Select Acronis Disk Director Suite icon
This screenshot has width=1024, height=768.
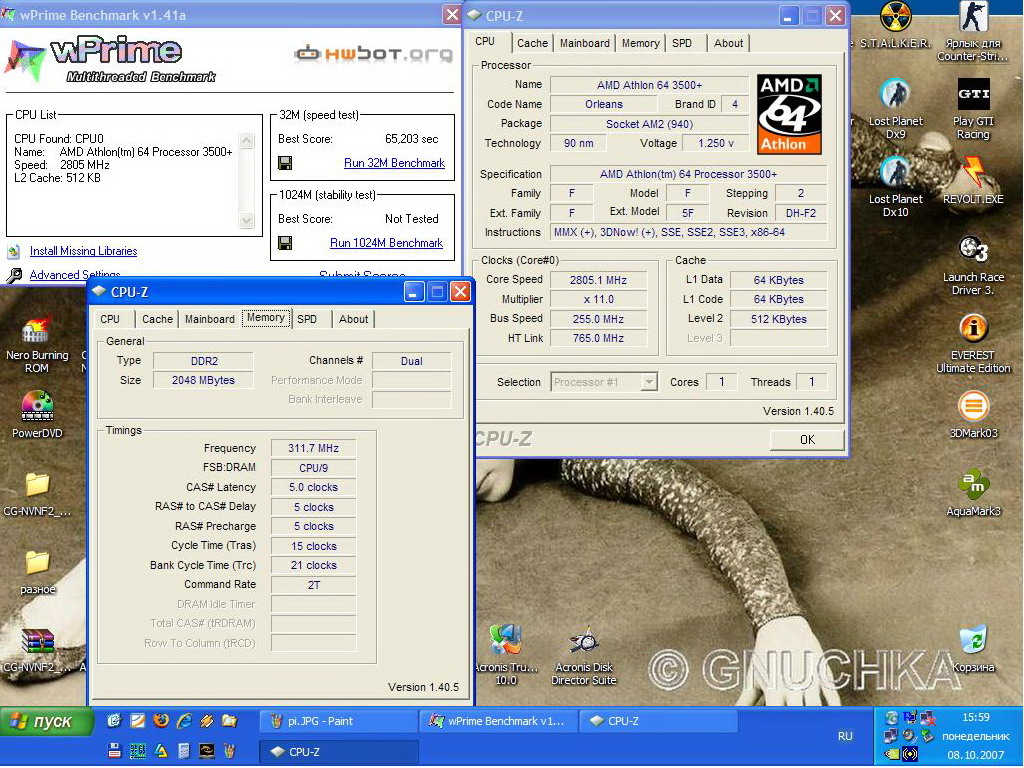click(583, 641)
